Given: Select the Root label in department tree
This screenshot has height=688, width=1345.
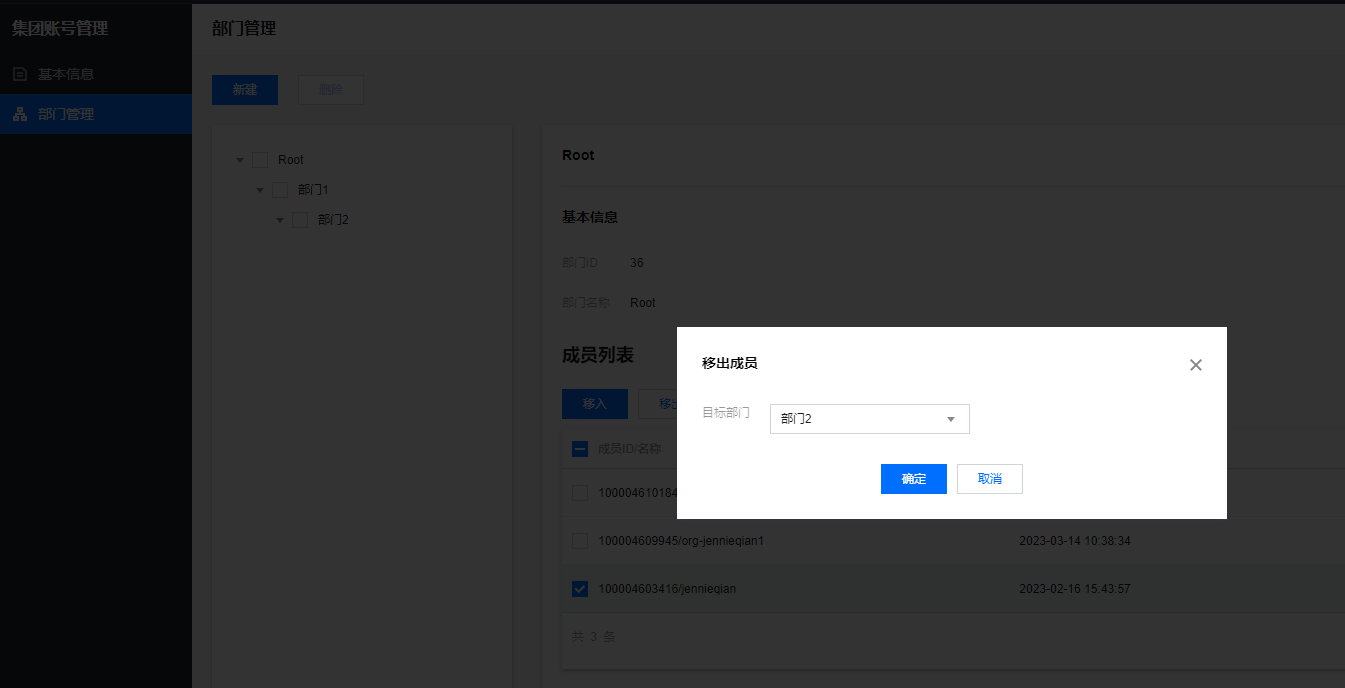Looking at the screenshot, I should 291,160.
